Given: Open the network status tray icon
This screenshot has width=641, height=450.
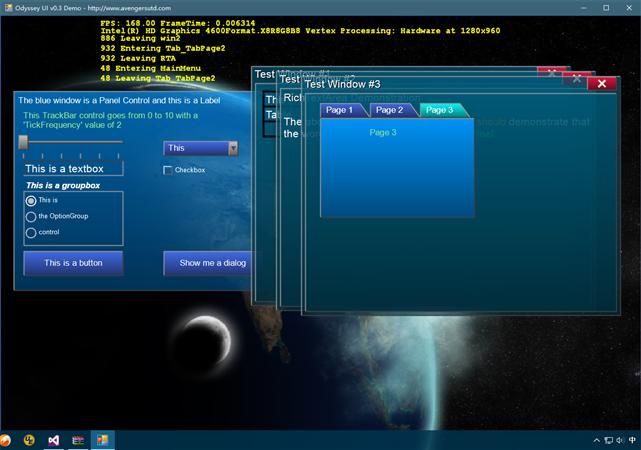Looking at the screenshot, I should (609, 440).
